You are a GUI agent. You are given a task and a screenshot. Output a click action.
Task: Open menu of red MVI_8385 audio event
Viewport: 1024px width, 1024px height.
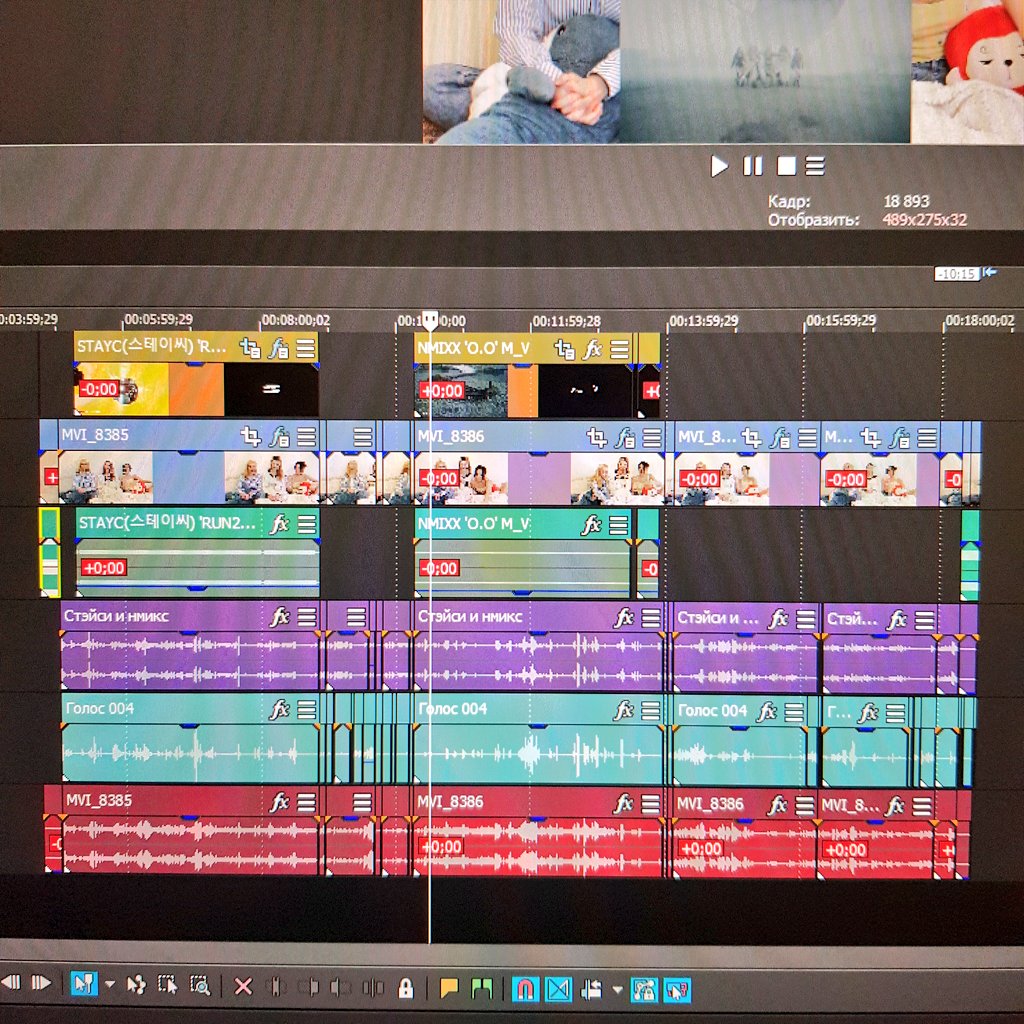tap(307, 801)
